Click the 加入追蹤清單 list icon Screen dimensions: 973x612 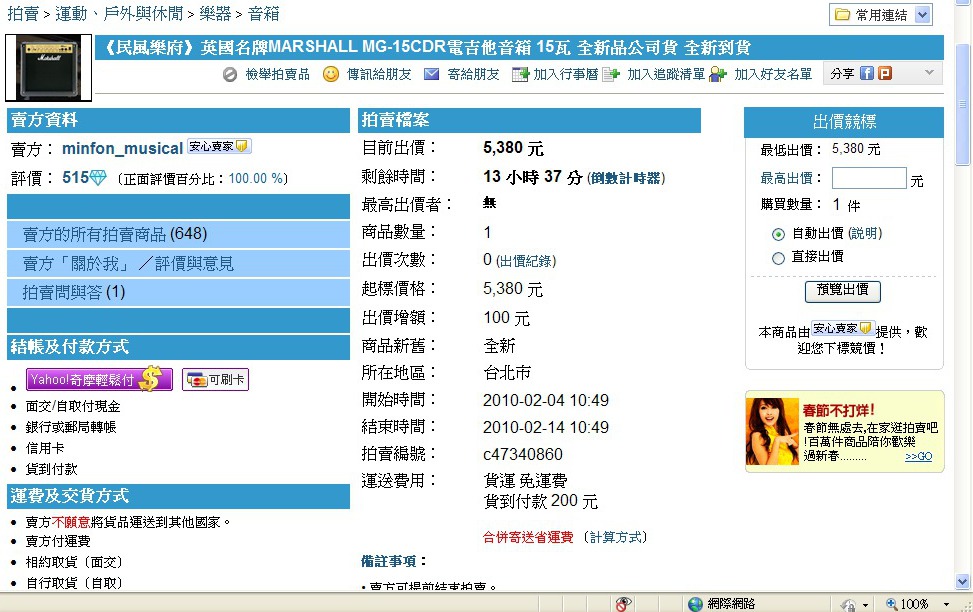[611, 74]
